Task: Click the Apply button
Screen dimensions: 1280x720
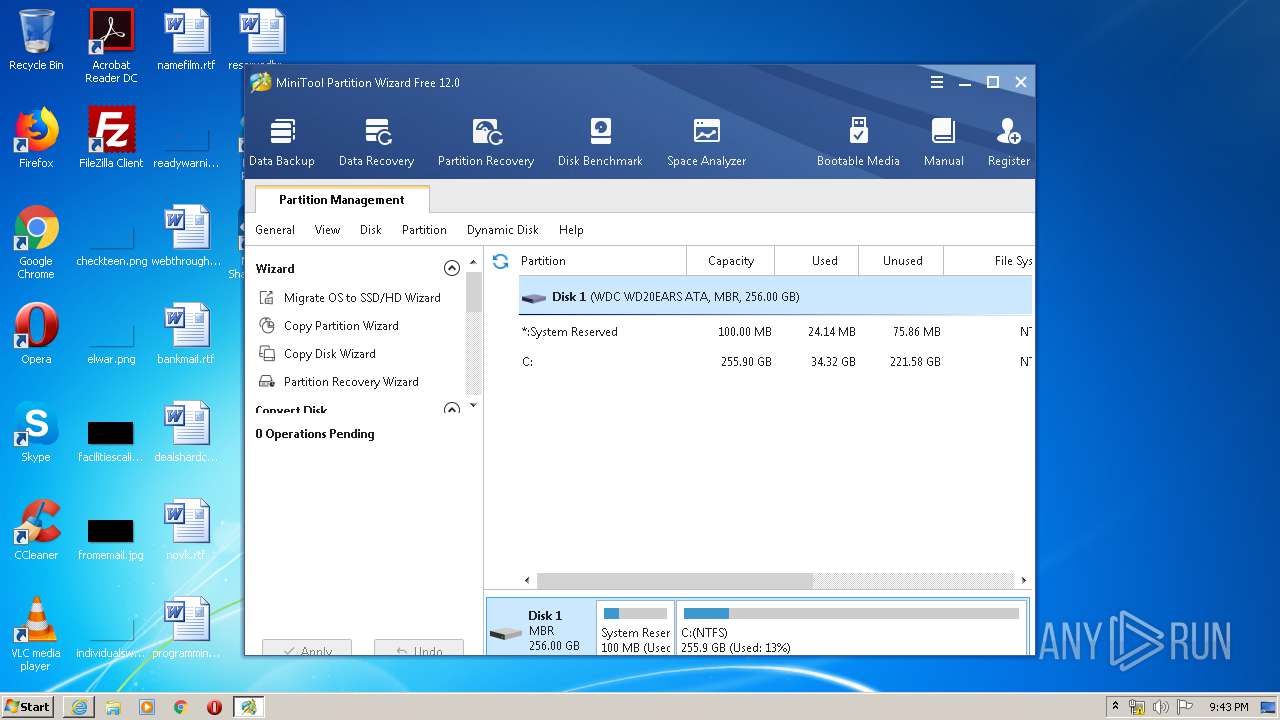Action: coord(307,648)
